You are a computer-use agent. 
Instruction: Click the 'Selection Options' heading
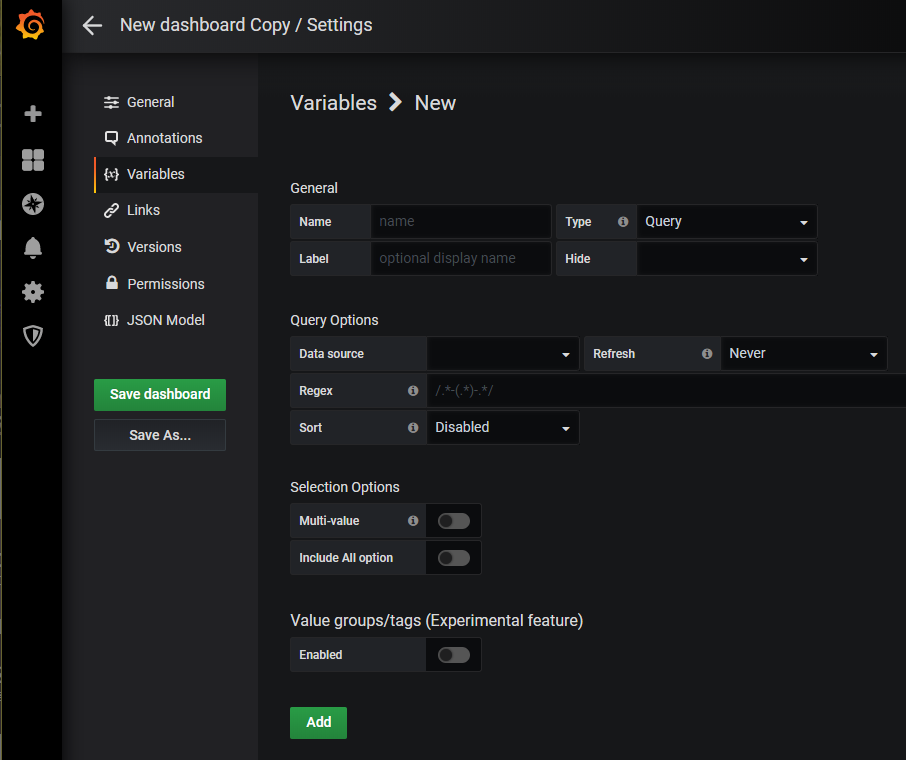[344, 487]
